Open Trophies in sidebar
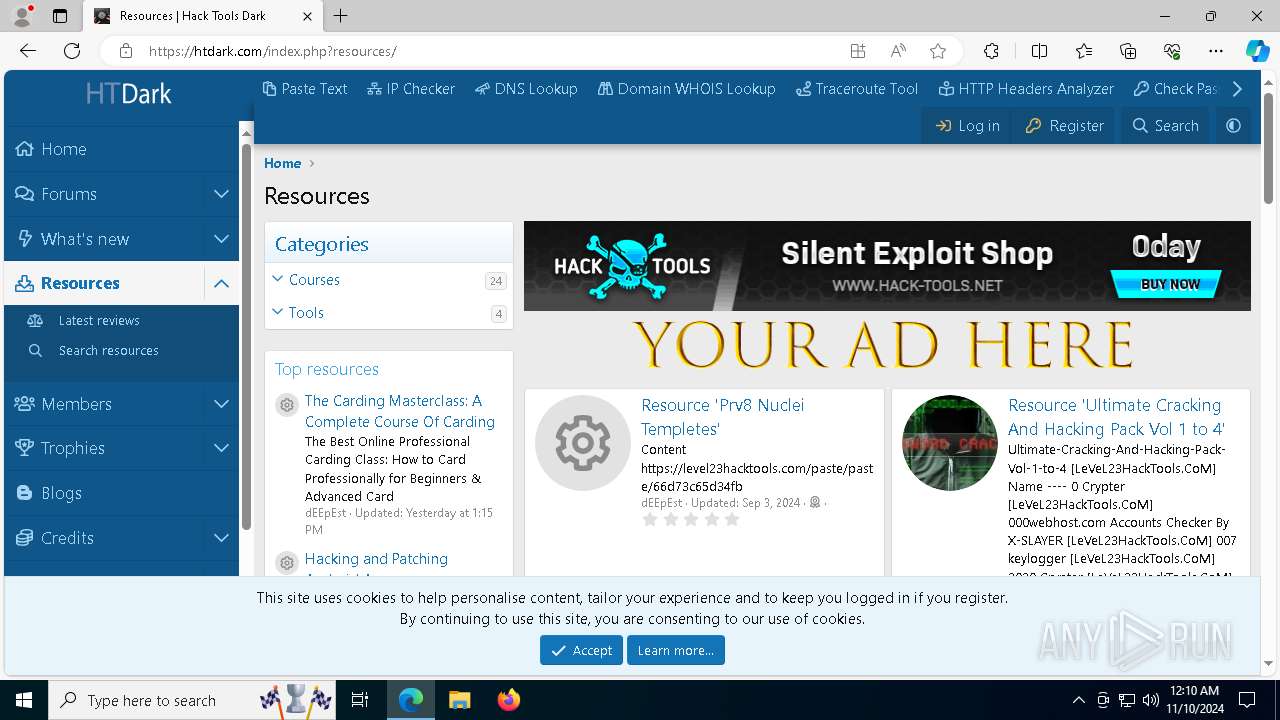This screenshot has height=720, width=1280. point(104,448)
